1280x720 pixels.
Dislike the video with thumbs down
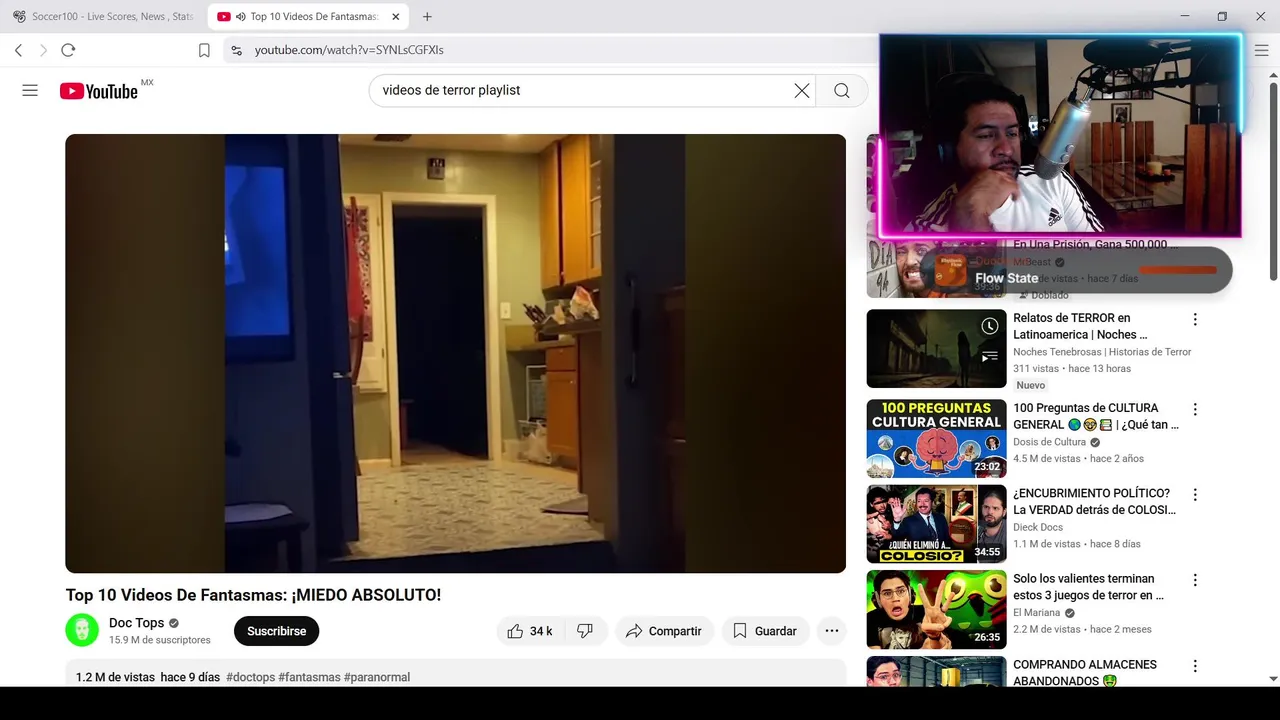(x=586, y=631)
